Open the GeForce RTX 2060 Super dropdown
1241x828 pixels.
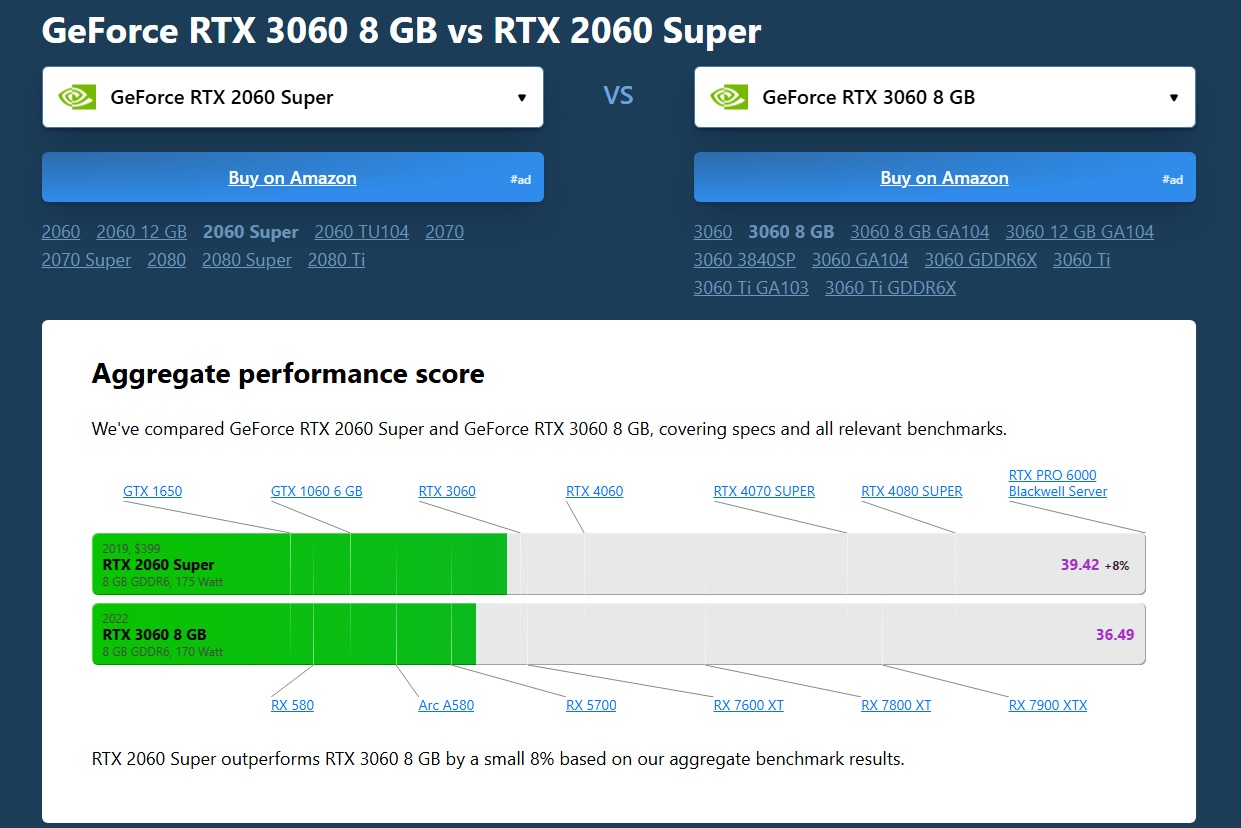(292, 97)
